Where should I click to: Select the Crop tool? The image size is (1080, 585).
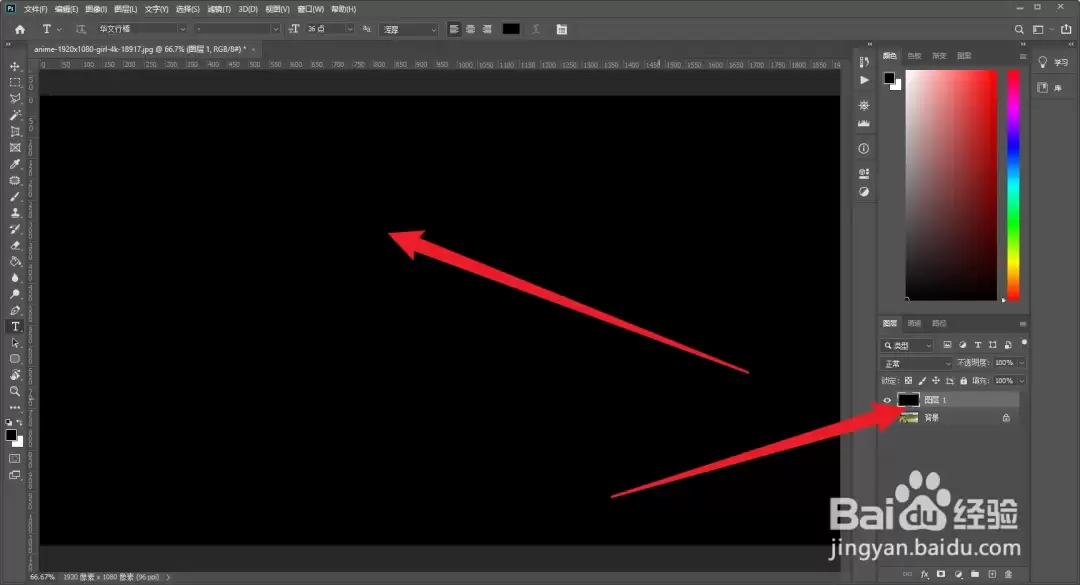coord(14,132)
